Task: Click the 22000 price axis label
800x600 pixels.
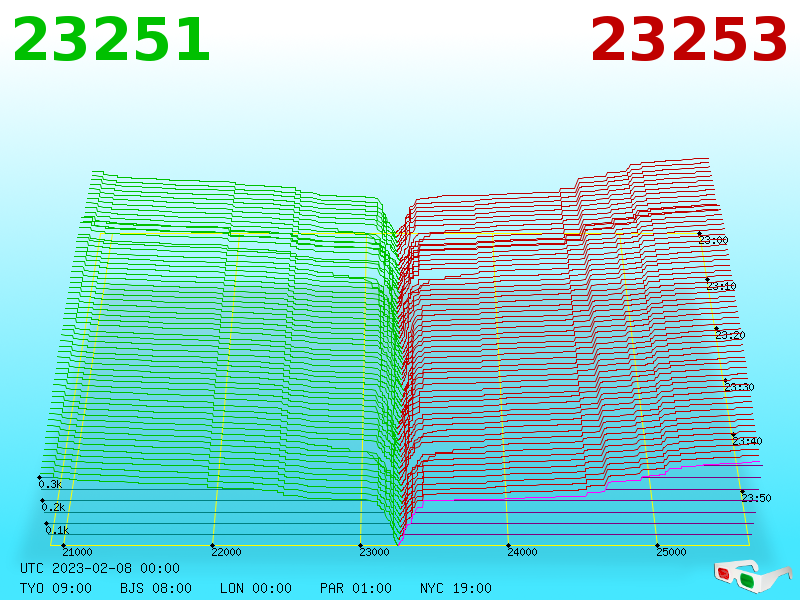Action: coord(226,552)
